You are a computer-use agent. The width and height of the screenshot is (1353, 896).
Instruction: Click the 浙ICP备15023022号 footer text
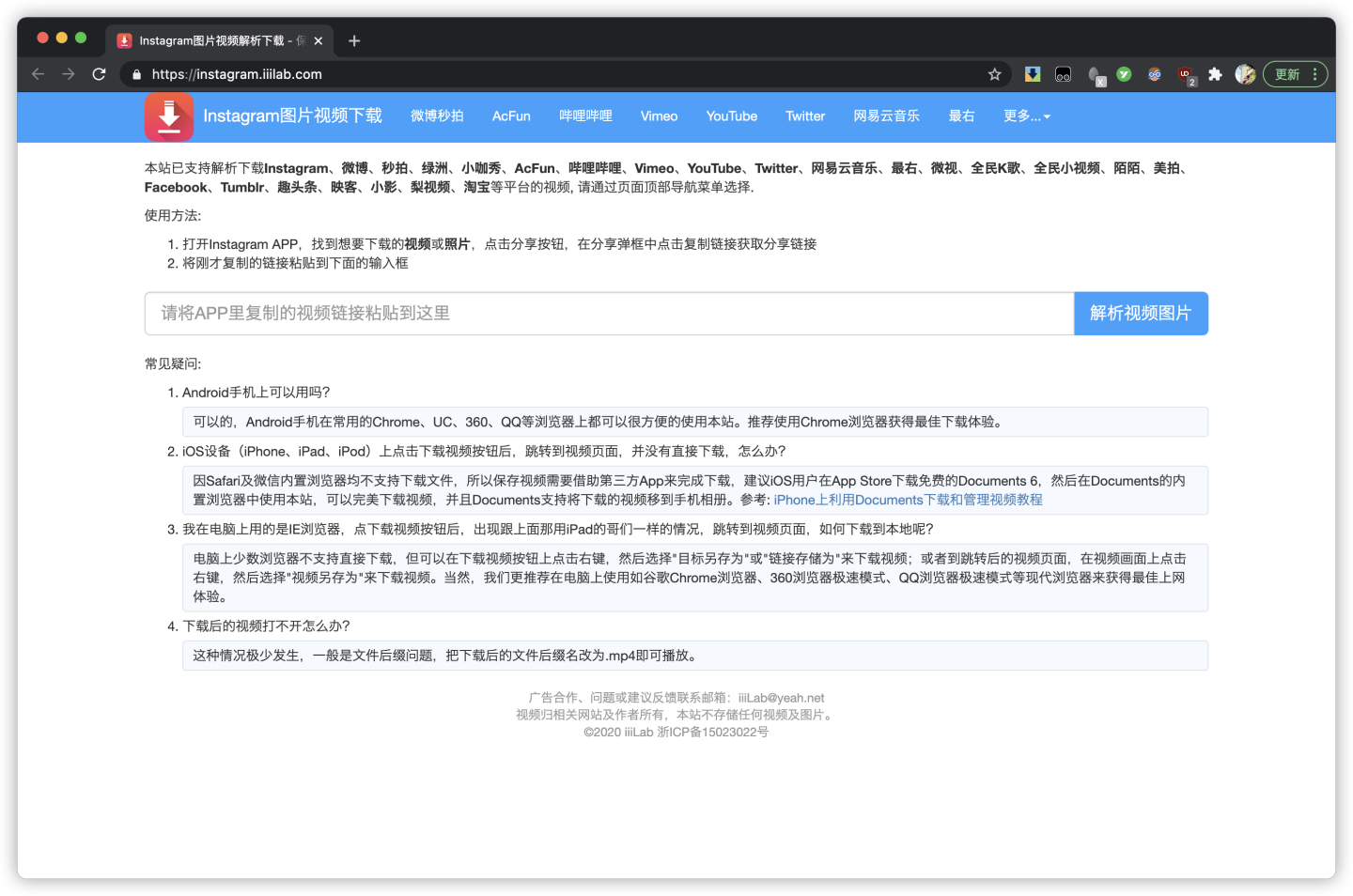(712, 732)
